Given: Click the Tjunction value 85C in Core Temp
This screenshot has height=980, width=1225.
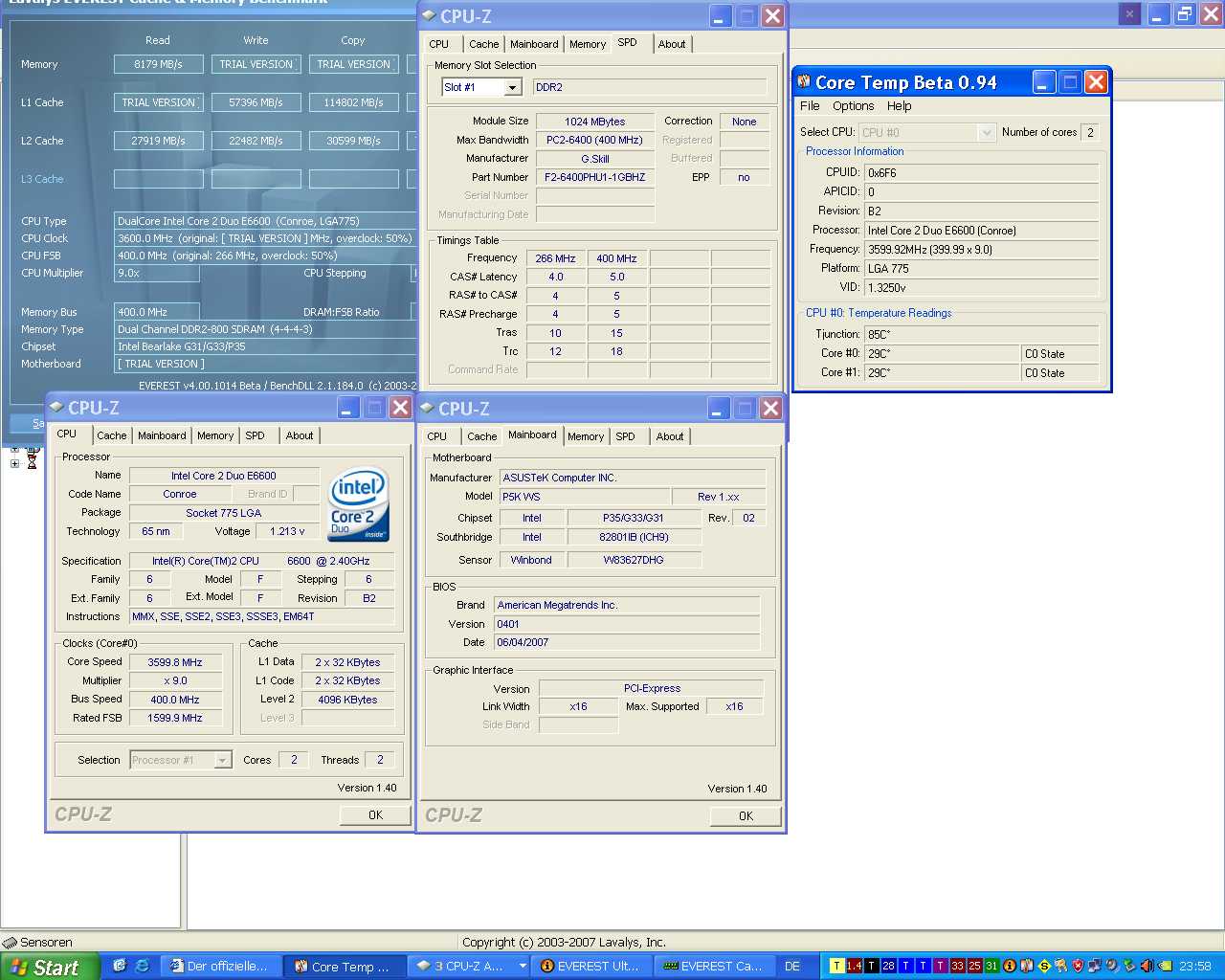Looking at the screenshot, I should 981,334.
